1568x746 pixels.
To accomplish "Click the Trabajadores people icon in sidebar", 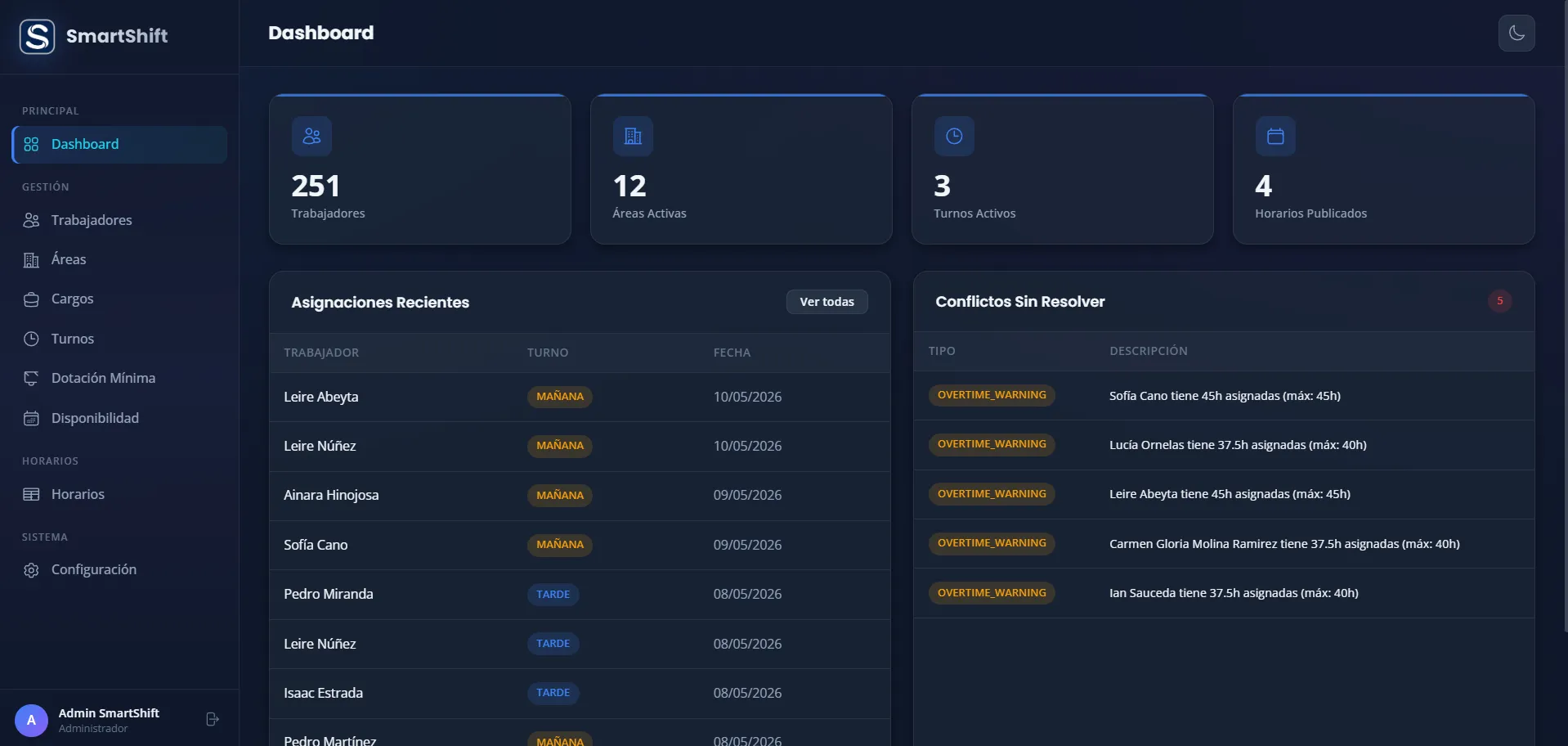I will click(31, 220).
